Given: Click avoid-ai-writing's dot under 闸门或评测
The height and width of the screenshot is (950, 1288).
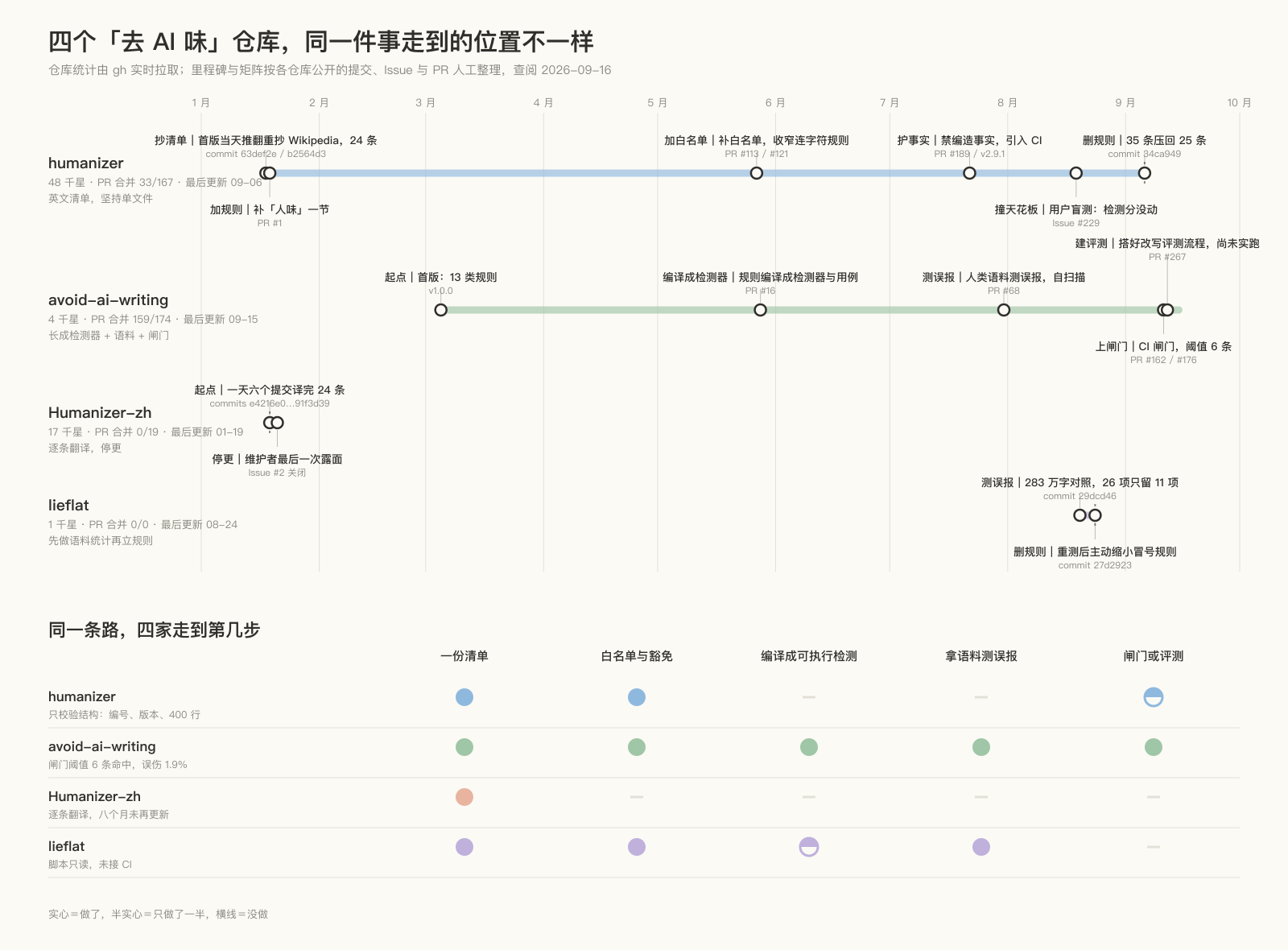Looking at the screenshot, I should click(1154, 747).
